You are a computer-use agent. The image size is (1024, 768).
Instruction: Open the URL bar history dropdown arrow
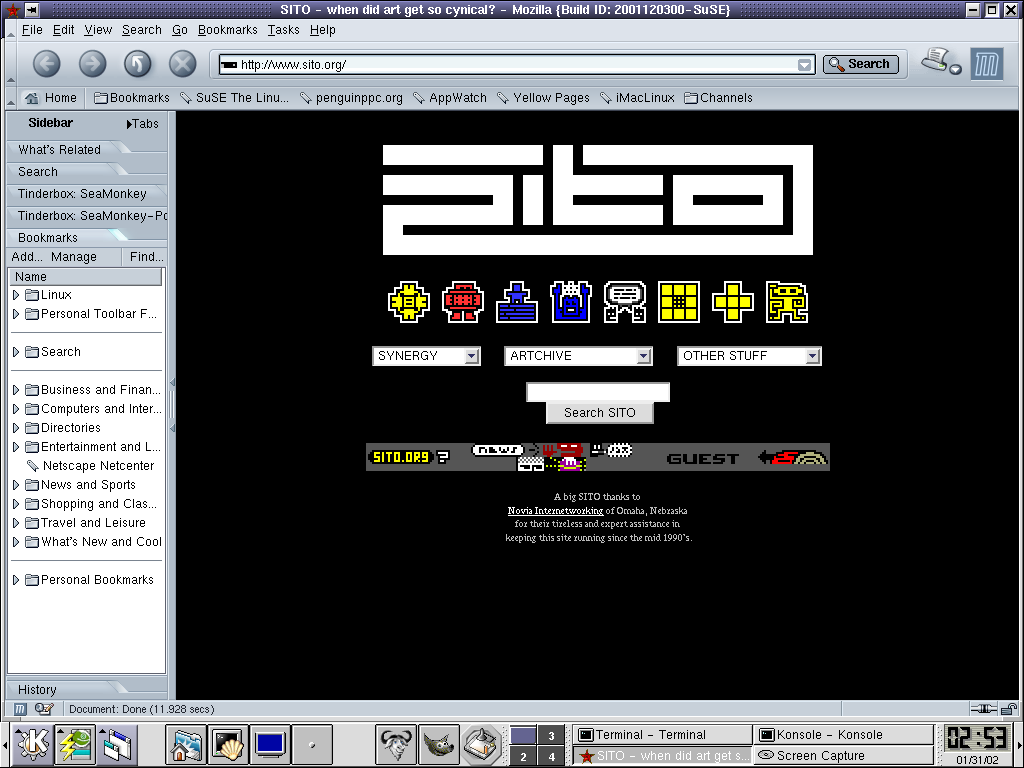pyautogui.click(x=805, y=65)
